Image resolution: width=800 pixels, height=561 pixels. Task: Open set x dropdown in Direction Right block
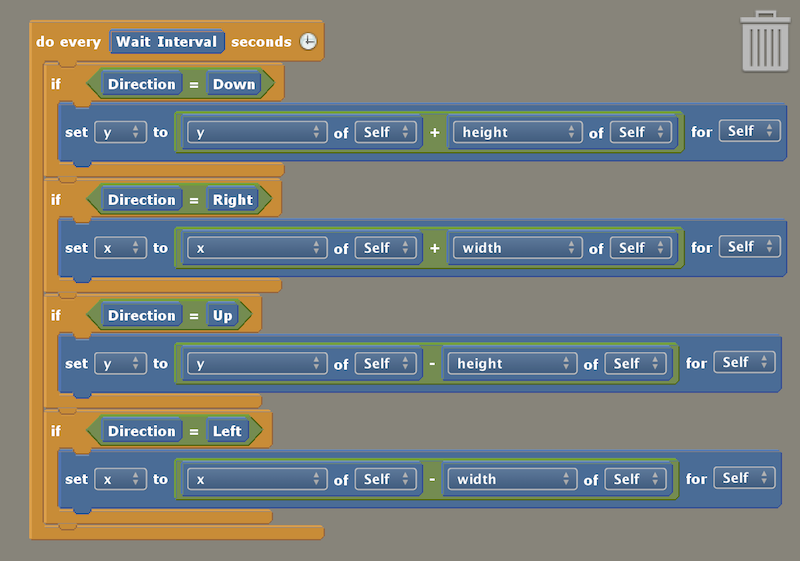(121, 248)
